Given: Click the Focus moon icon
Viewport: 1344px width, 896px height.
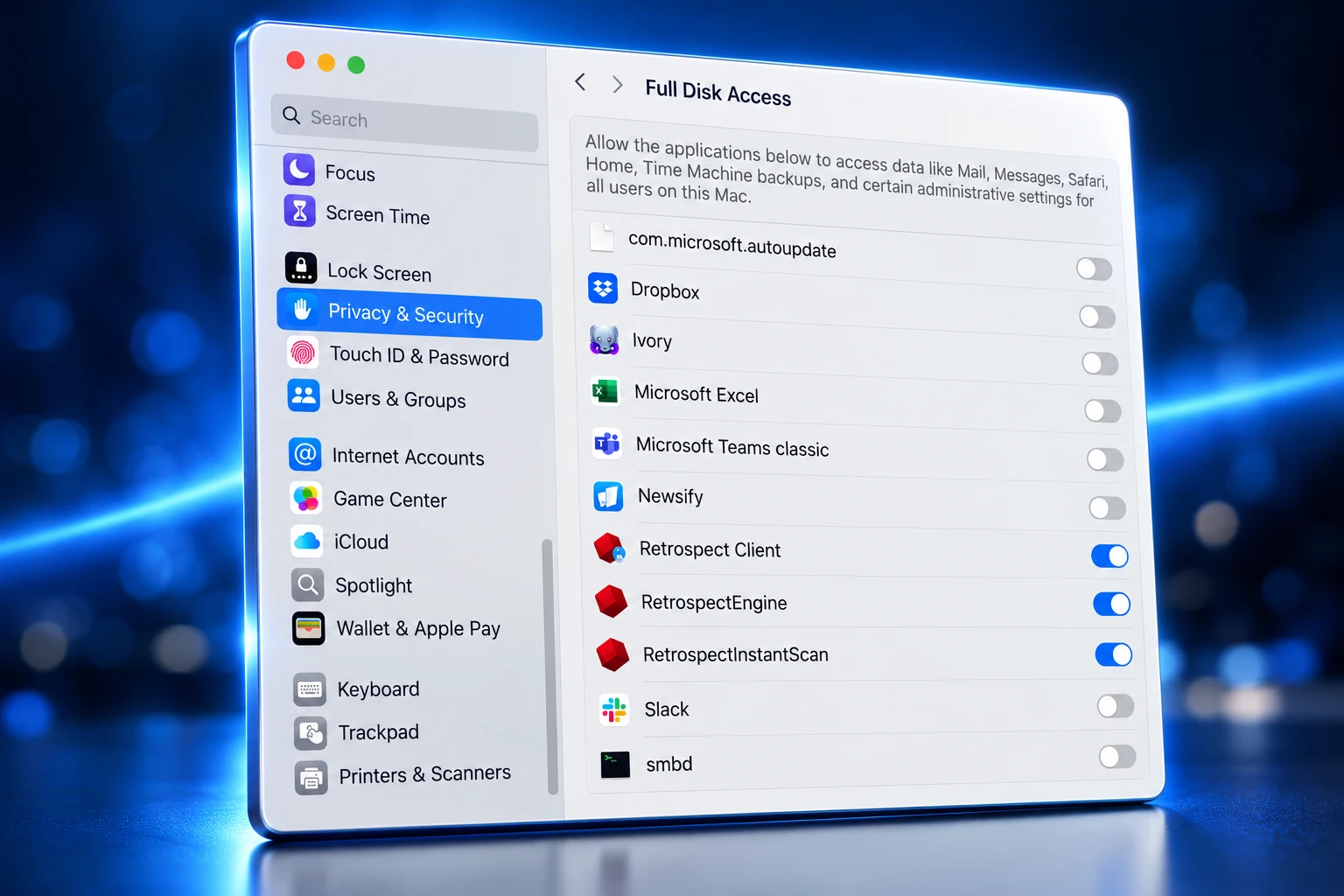Looking at the screenshot, I should [x=299, y=169].
